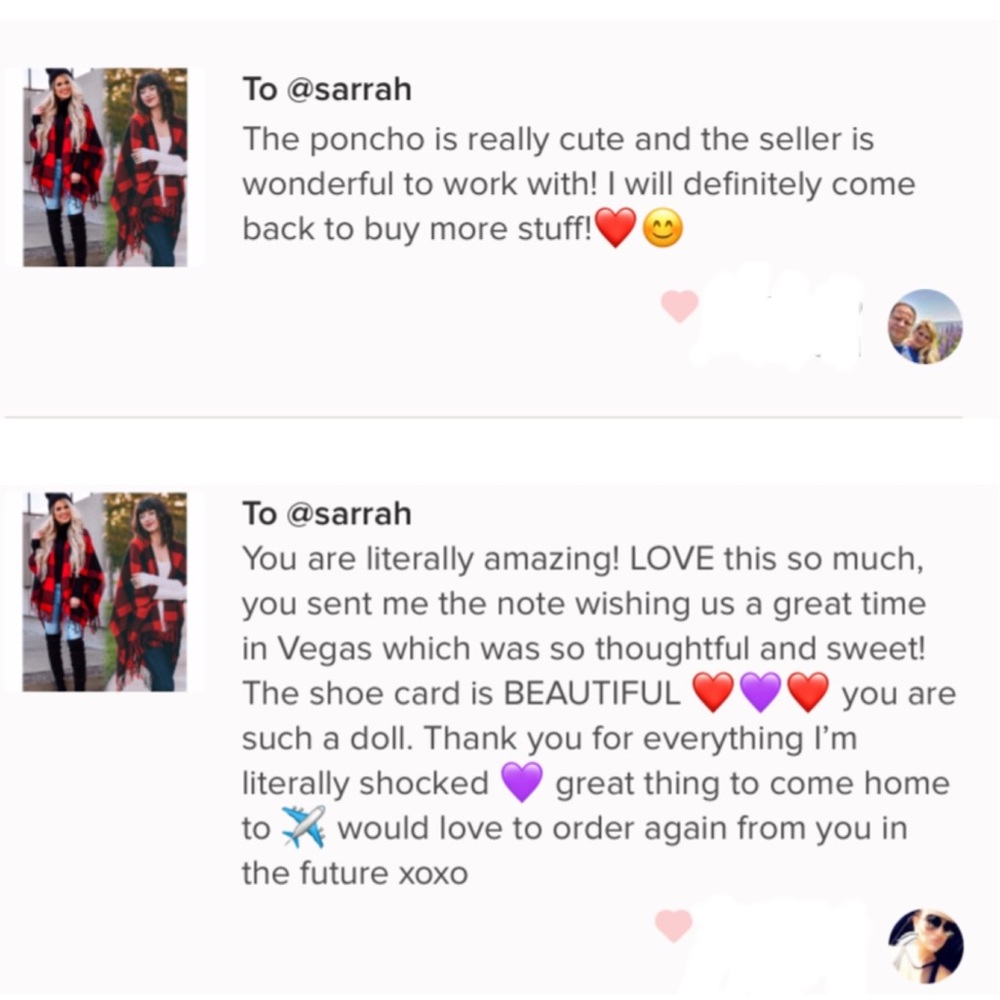Viewport: 1000px width, 1000px height.
Task: Click the 'xoxo' text ending second review
Action: [433, 873]
